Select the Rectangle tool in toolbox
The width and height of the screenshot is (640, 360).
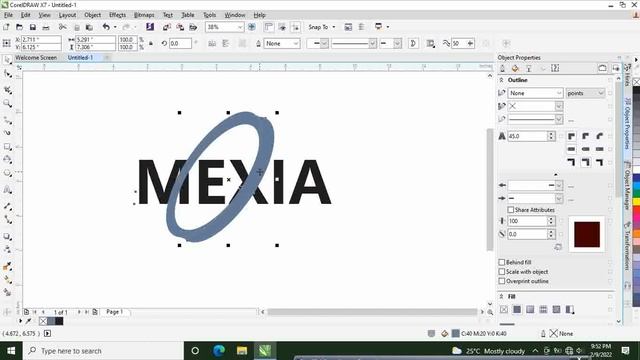click(x=7, y=147)
